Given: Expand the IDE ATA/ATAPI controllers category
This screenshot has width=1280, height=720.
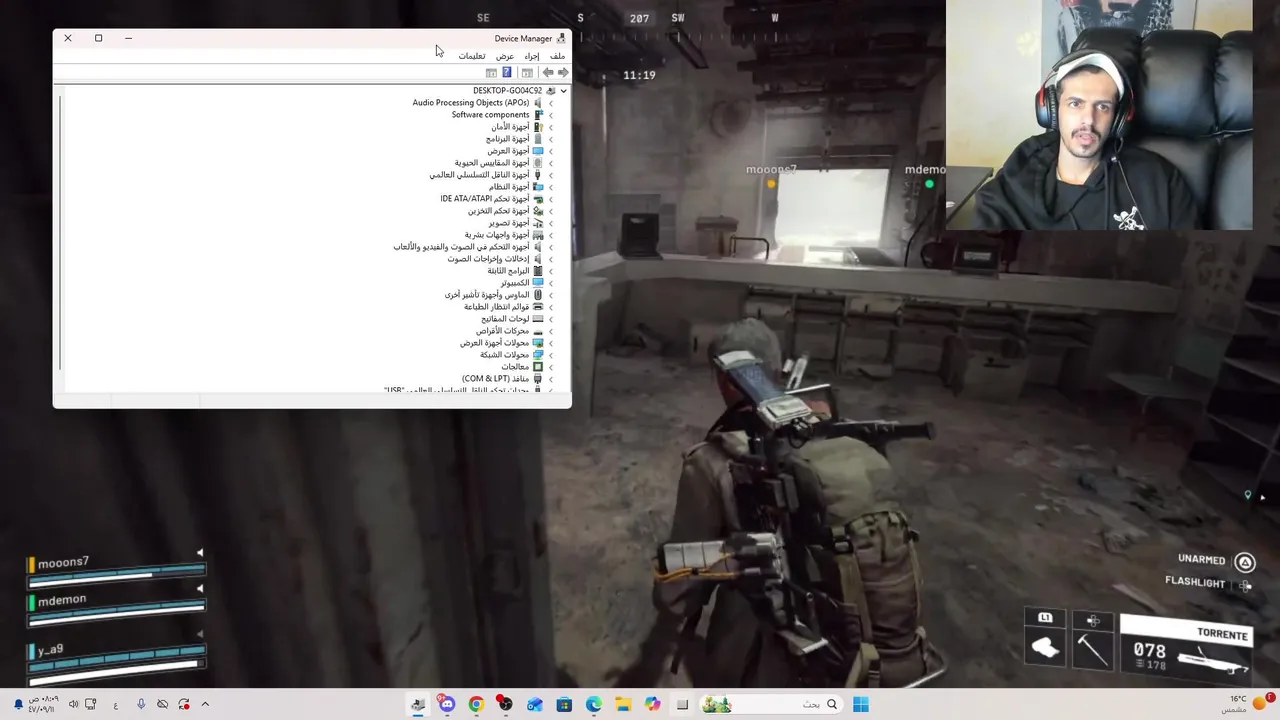Looking at the screenshot, I should click(551, 199).
